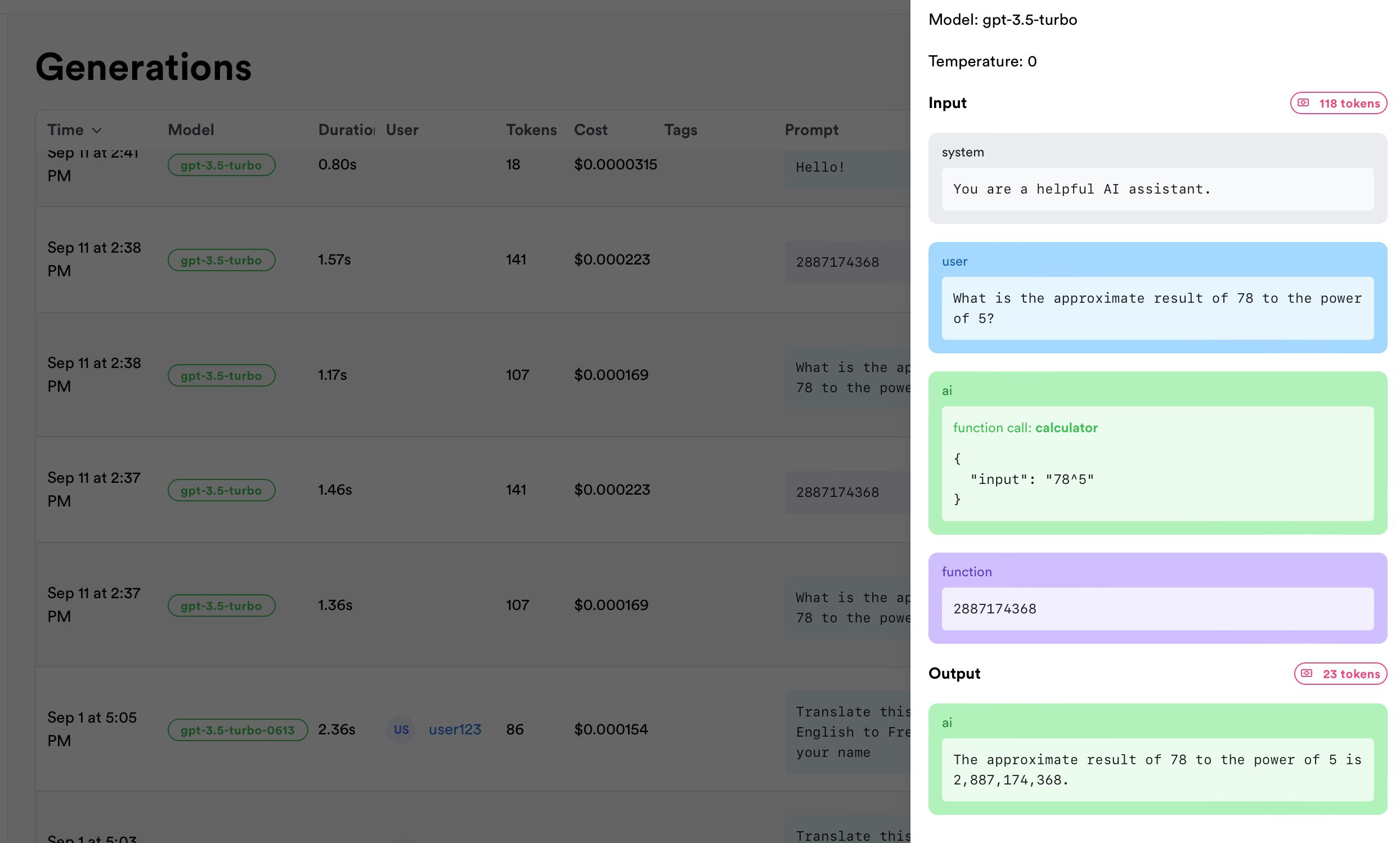Click the output 23 tokens badge

pyautogui.click(x=1340, y=674)
